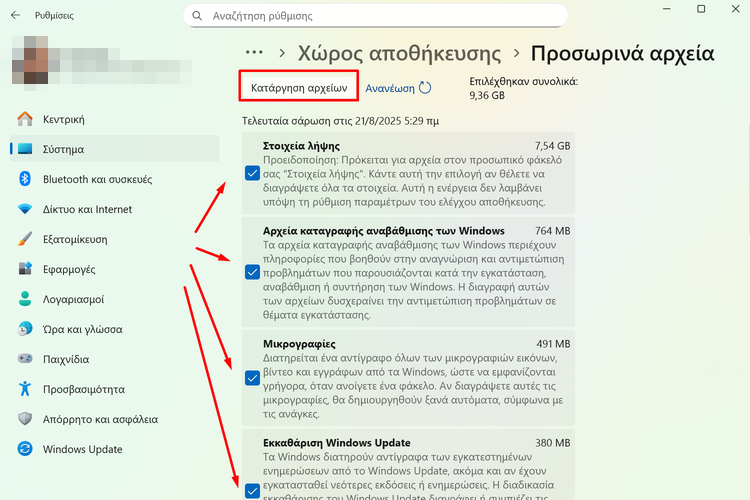Click the paintbrush icon for Εξατομίκευση
This screenshot has height=500, width=750.
(x=25, y=239)
